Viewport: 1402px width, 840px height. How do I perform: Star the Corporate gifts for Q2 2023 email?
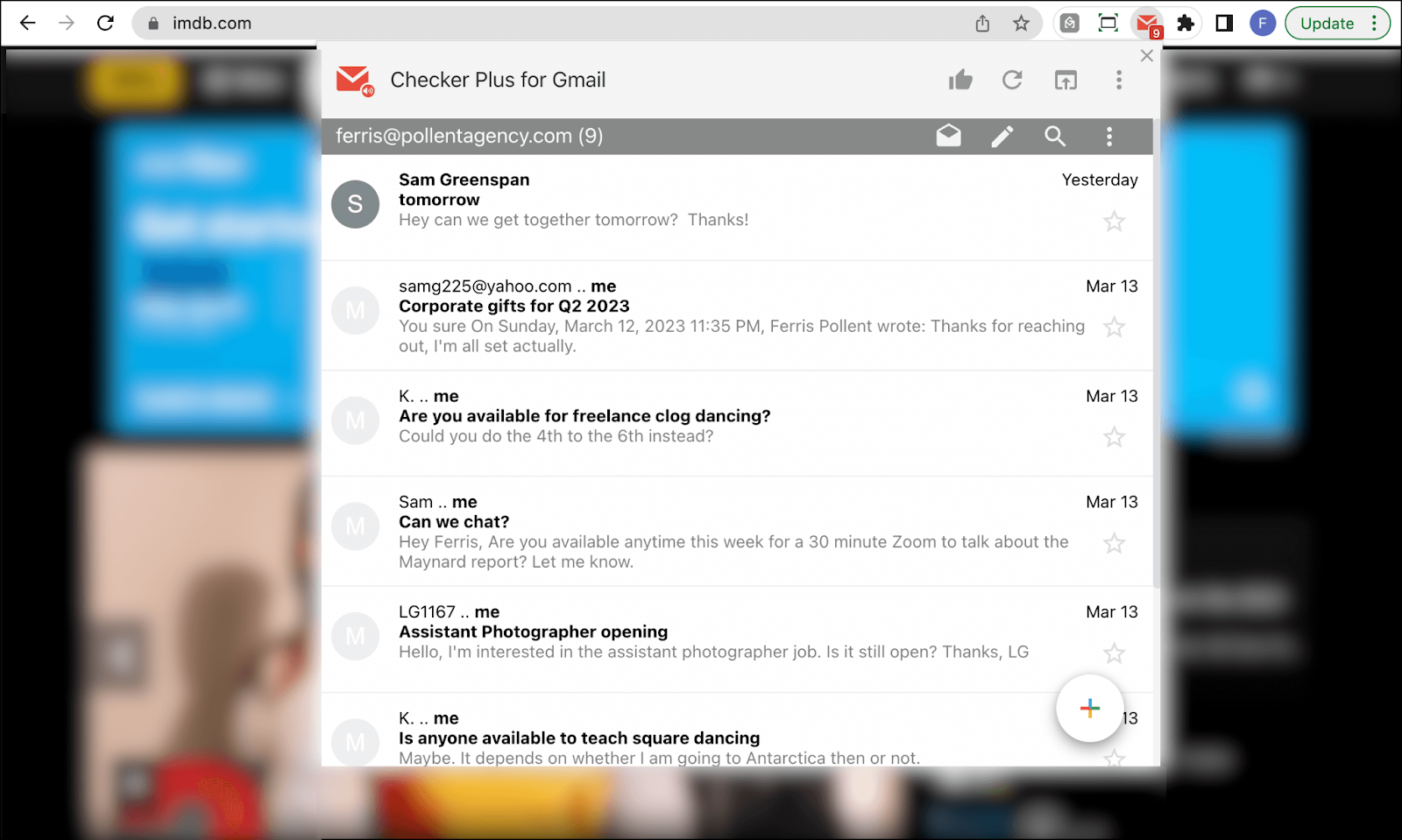click(1114, 328)
